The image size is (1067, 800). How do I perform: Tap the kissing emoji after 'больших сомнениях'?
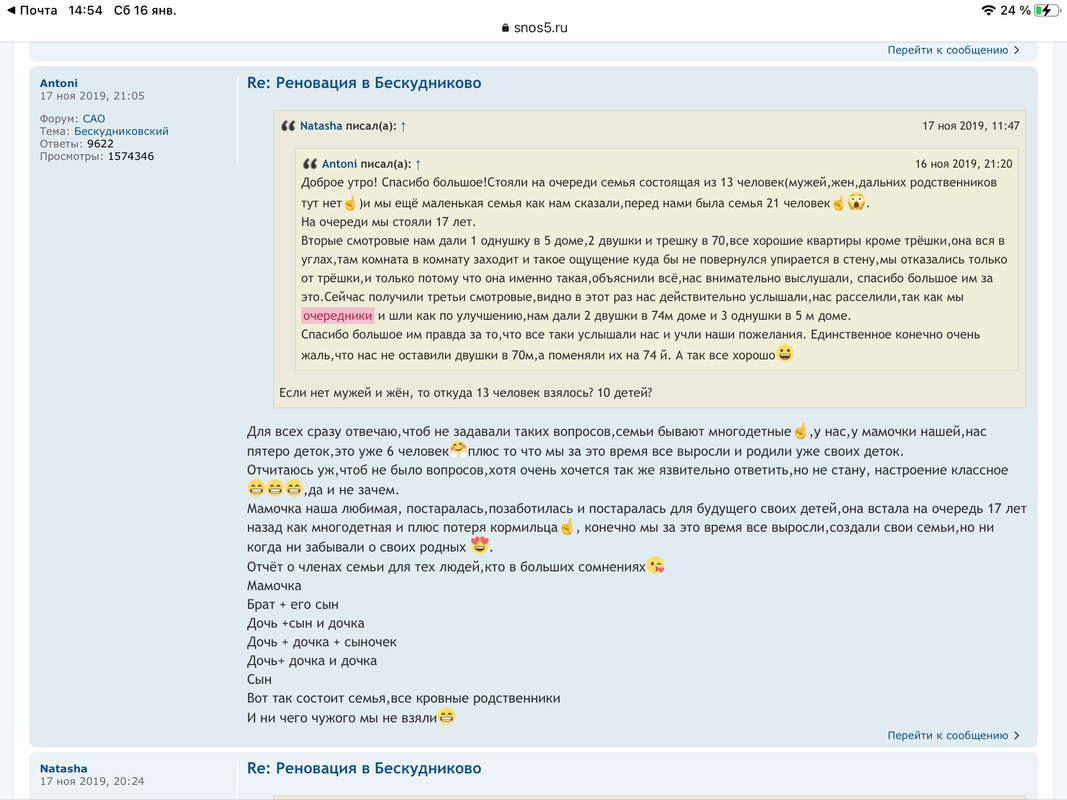(x=655, y=565)
